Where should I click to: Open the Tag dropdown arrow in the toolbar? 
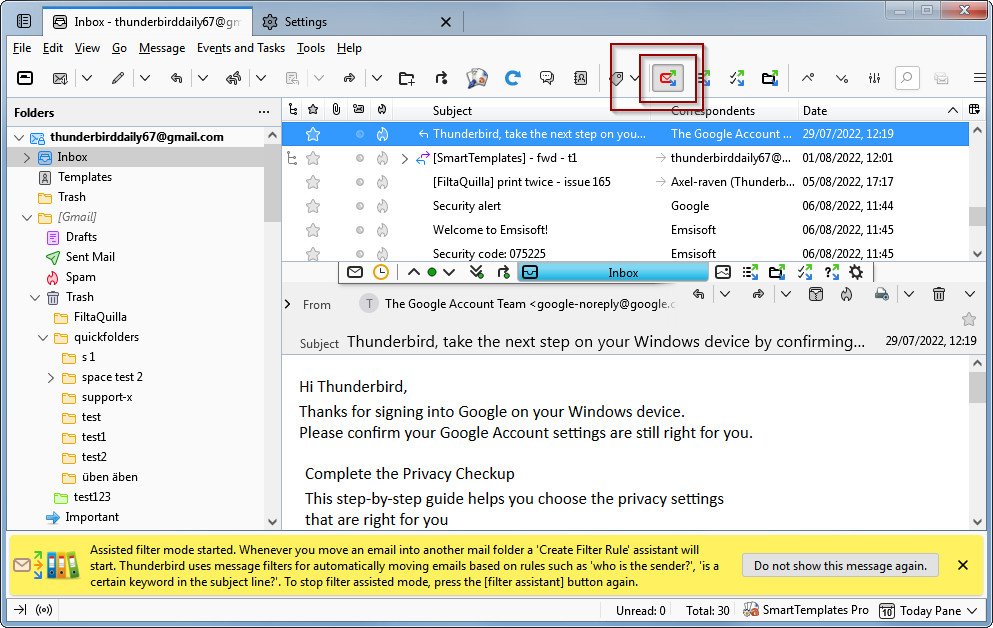634,78
